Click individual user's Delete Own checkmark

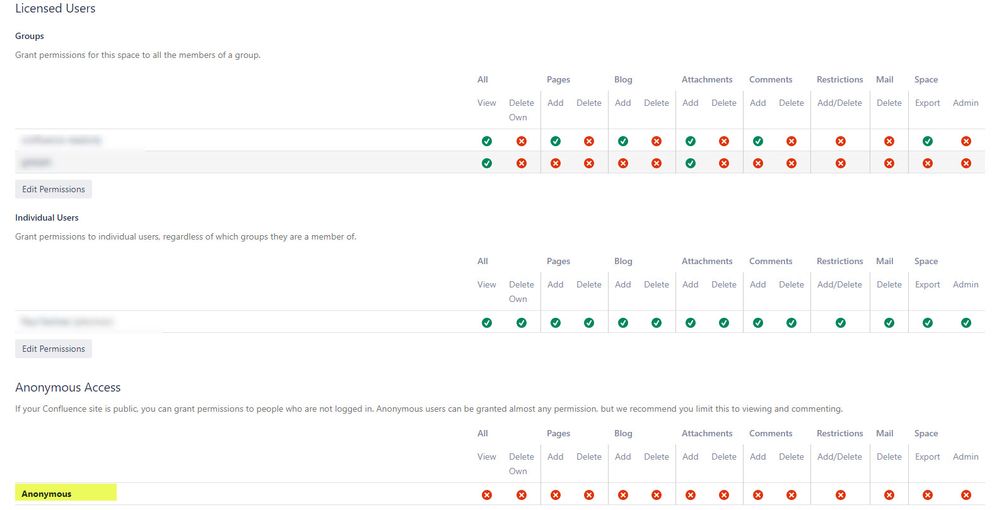click(x=521, y=323)
